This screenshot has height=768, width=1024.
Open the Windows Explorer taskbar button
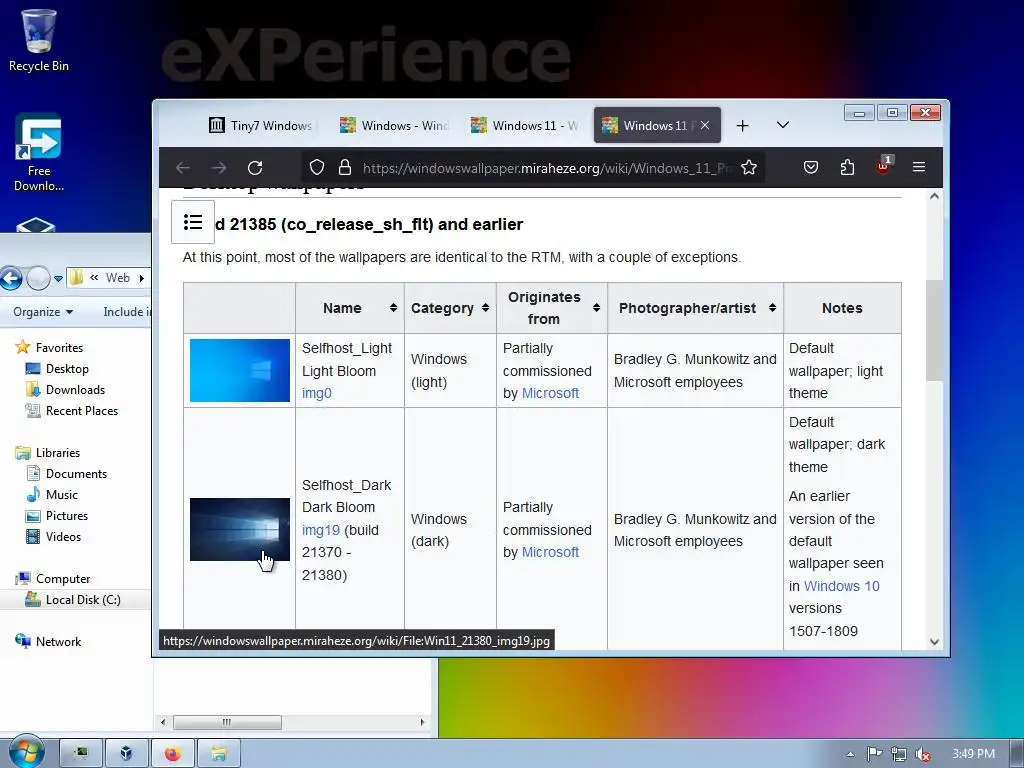219,754
